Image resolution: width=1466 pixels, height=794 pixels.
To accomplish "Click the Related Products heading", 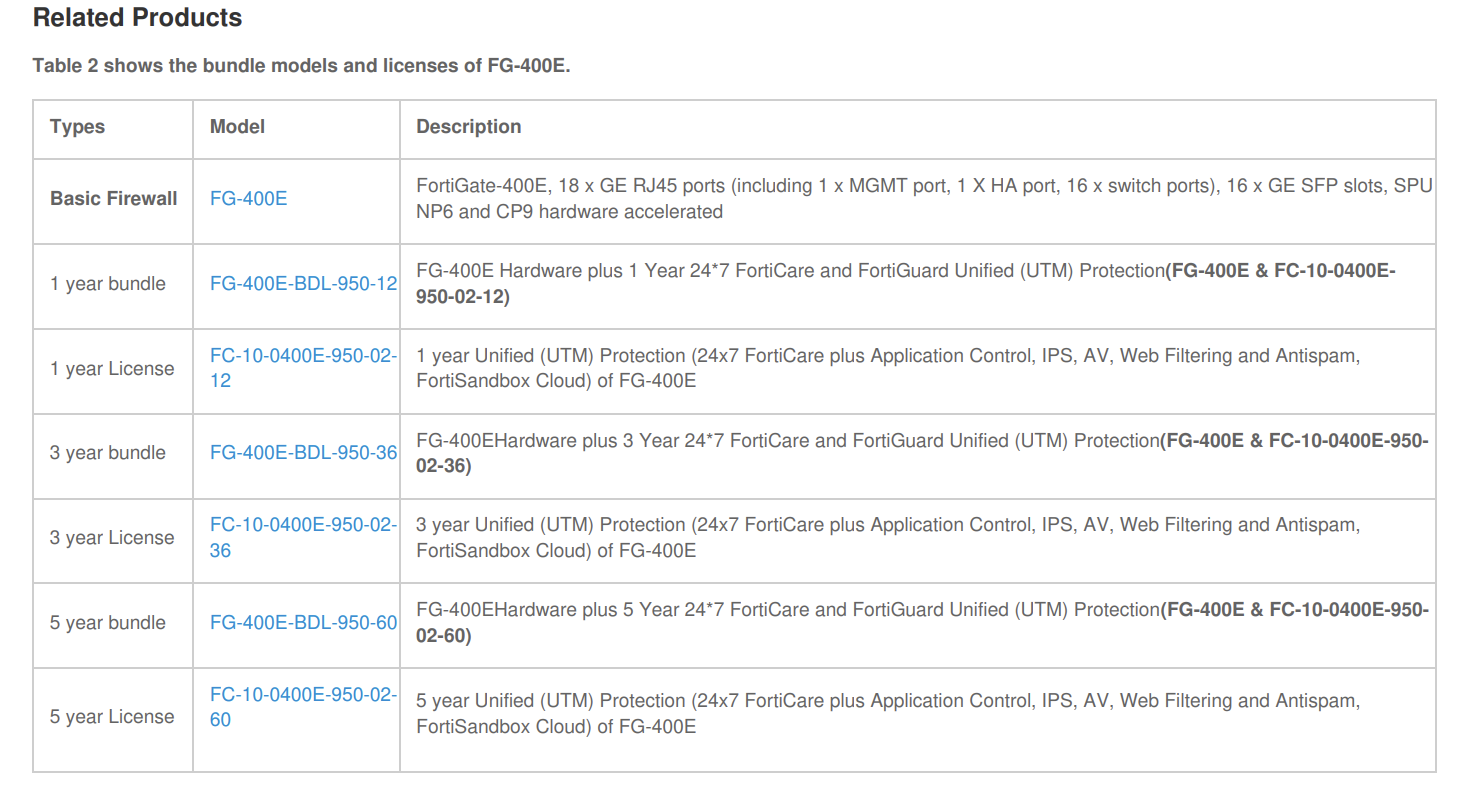I will click(138, 18).
